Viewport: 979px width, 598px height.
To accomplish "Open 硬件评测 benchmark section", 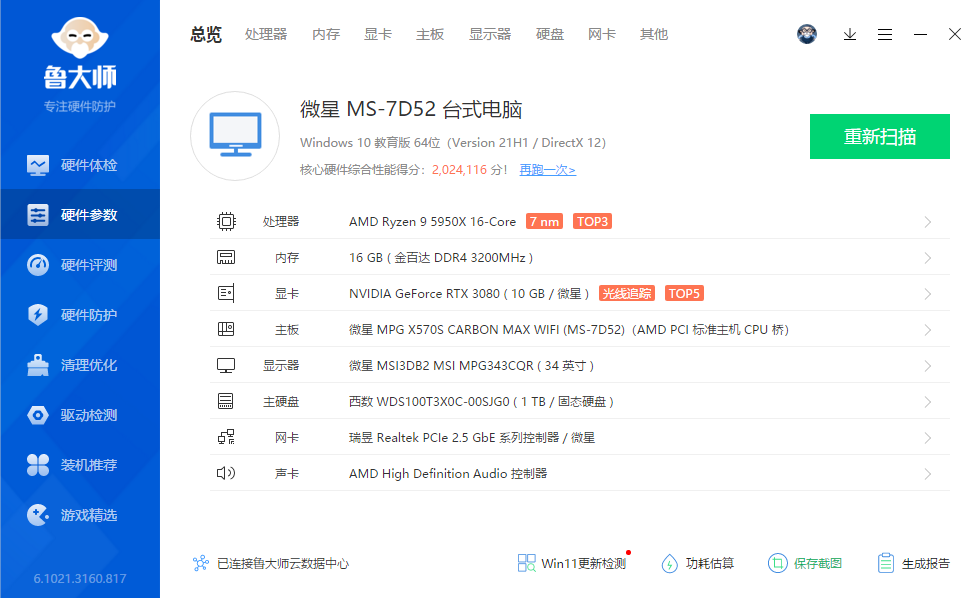I will pos(80,265).
